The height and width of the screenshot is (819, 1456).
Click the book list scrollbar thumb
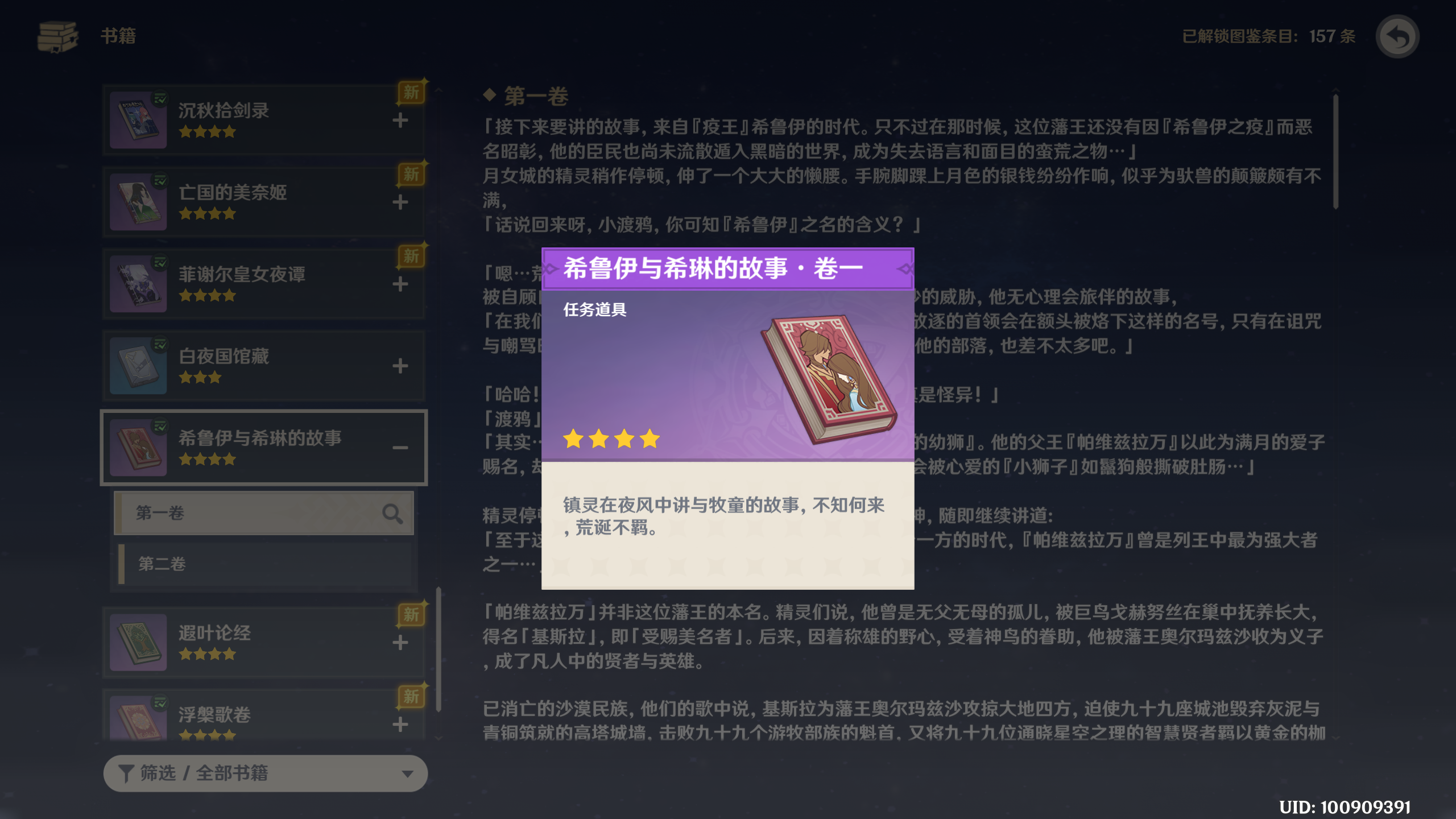pyautogui.click(x=439, y=650)
